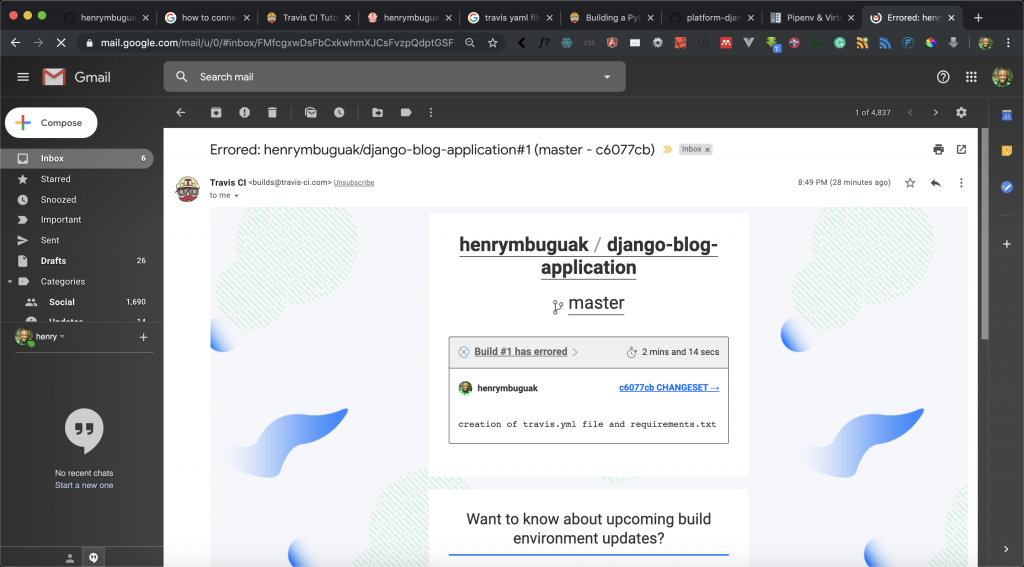Open Gmail settings gear
Viewport: 1024px width, 567px height.
(x=961, y=112)
